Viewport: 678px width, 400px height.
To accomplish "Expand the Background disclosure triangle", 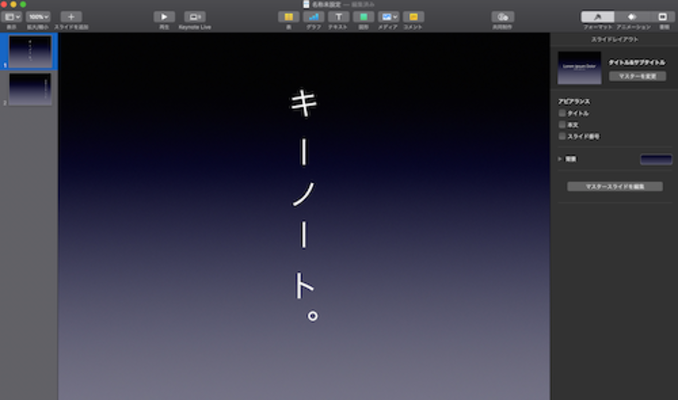I will coord(560,159).
